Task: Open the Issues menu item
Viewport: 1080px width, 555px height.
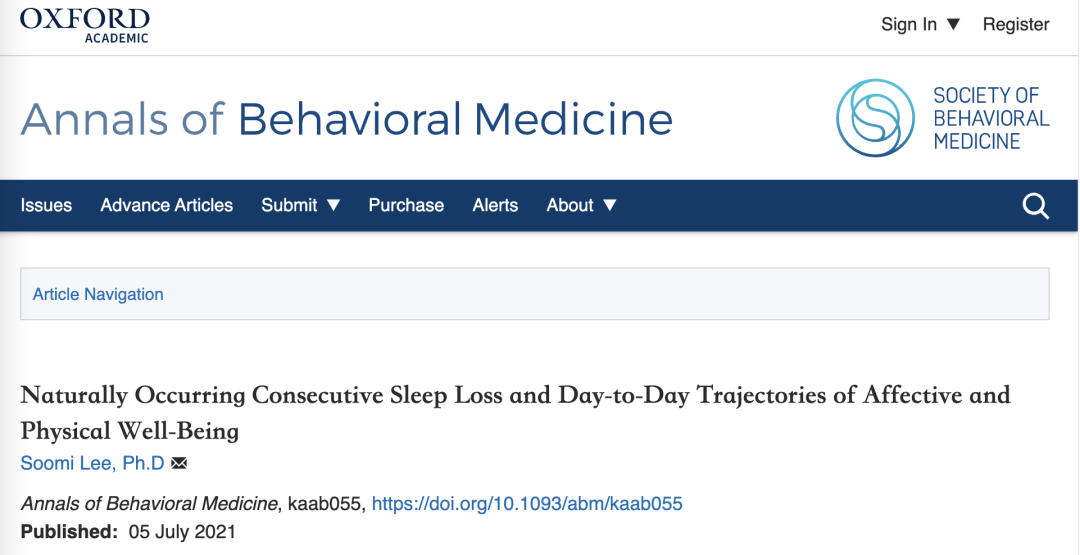Action: 46,205
